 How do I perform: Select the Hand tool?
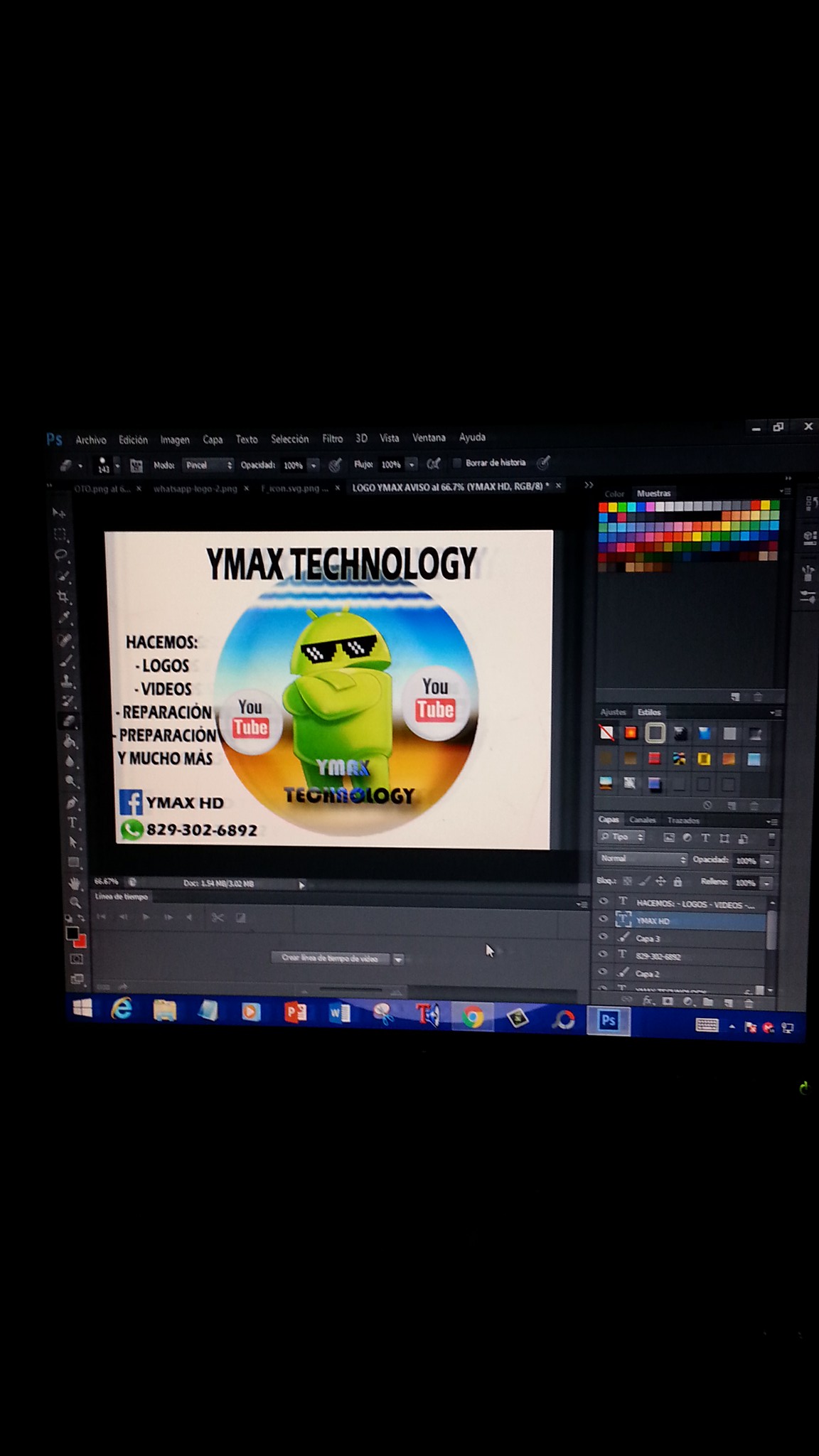tap(74, 883)
